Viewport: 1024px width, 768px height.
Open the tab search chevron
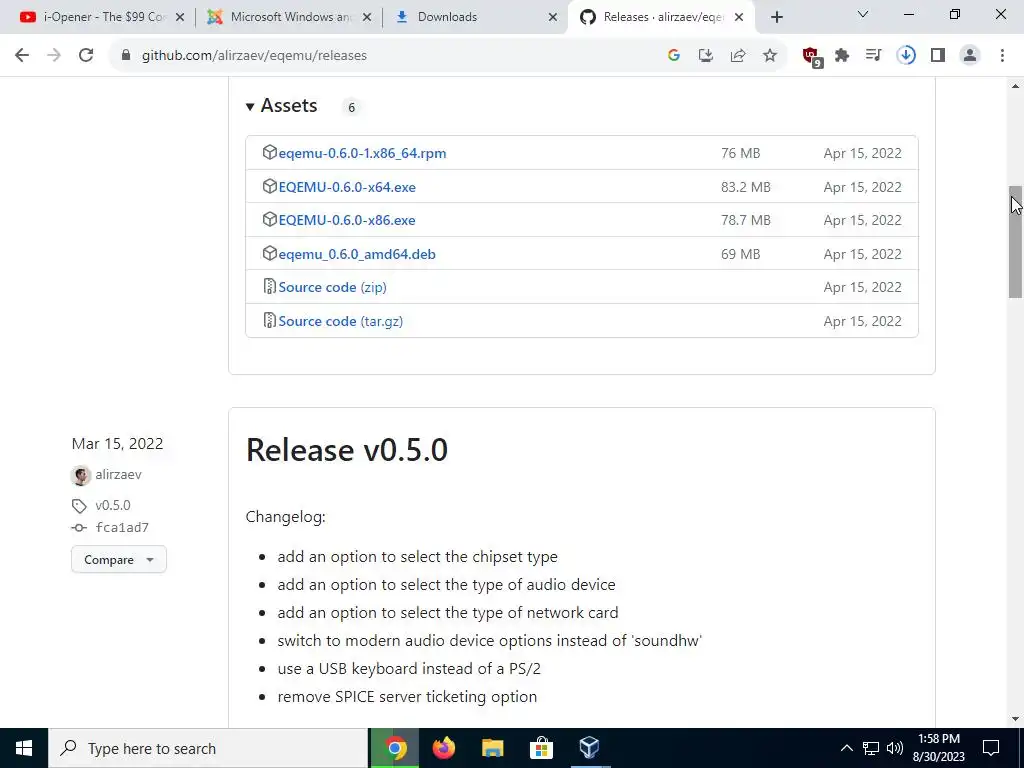pos(863,14)
